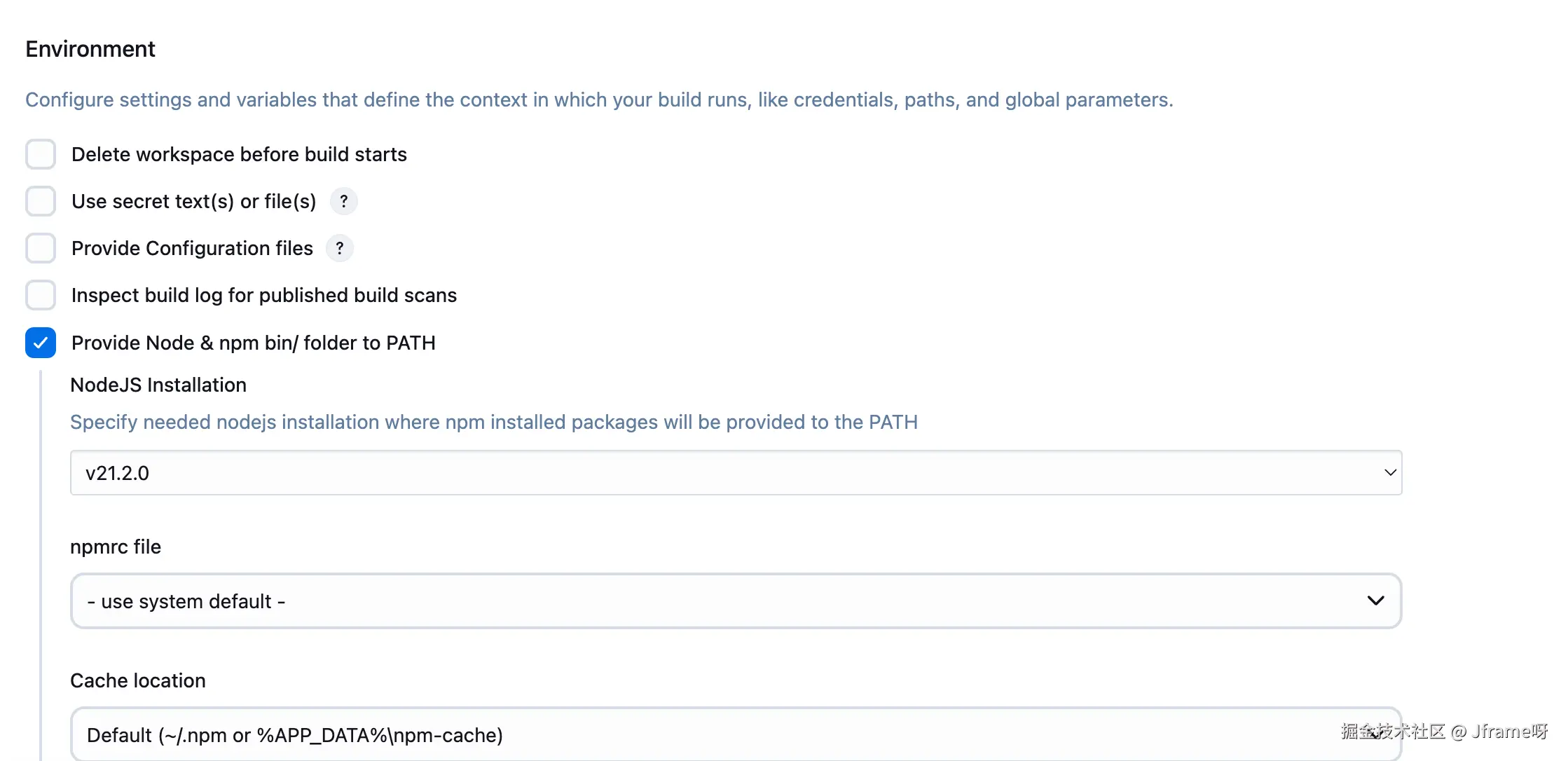Screen dimensions: 1568x761
Task: Click help icon beside Provide Configuration files
Action: pyautogui.click(x=340, y=249)
